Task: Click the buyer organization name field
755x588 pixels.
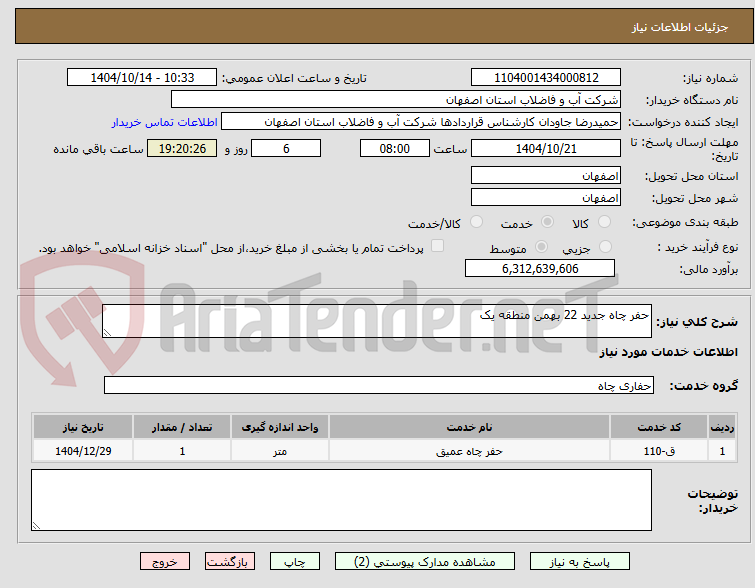Action: [x=395, y=100]
